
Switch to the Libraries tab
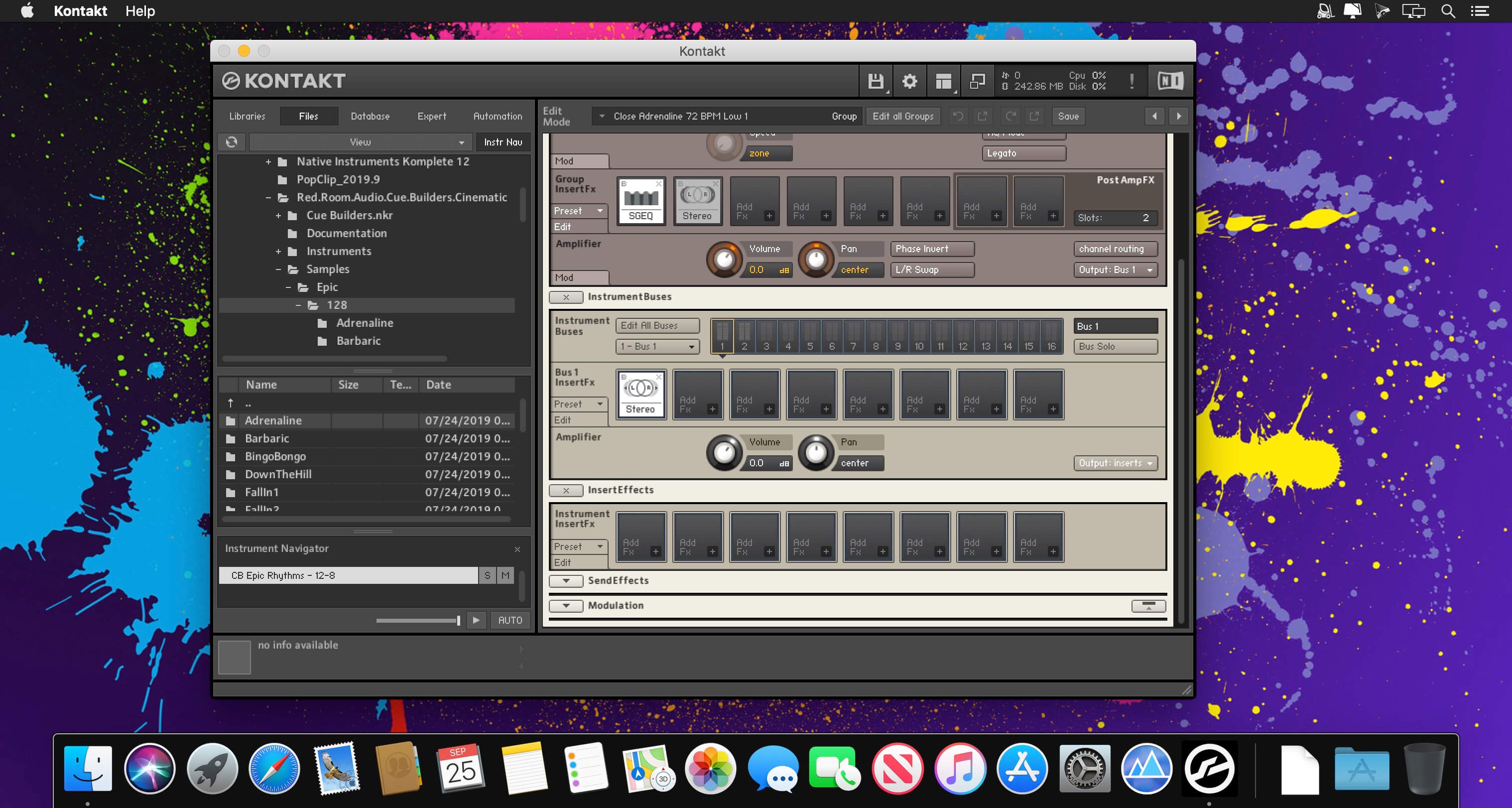coord(247,116)
